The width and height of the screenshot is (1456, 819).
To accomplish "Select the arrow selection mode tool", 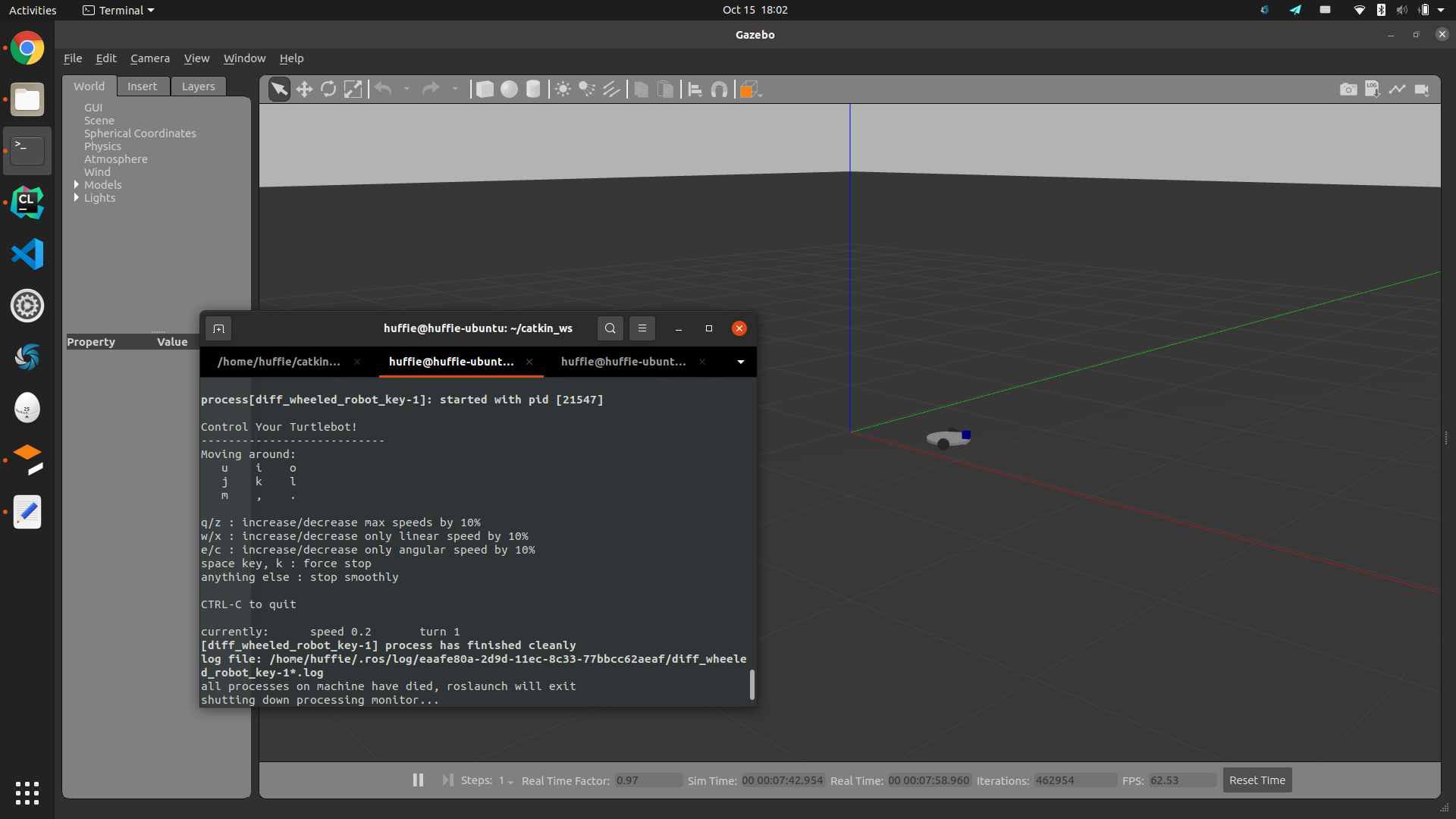I will pyautogui.click(x=279, y=89).
